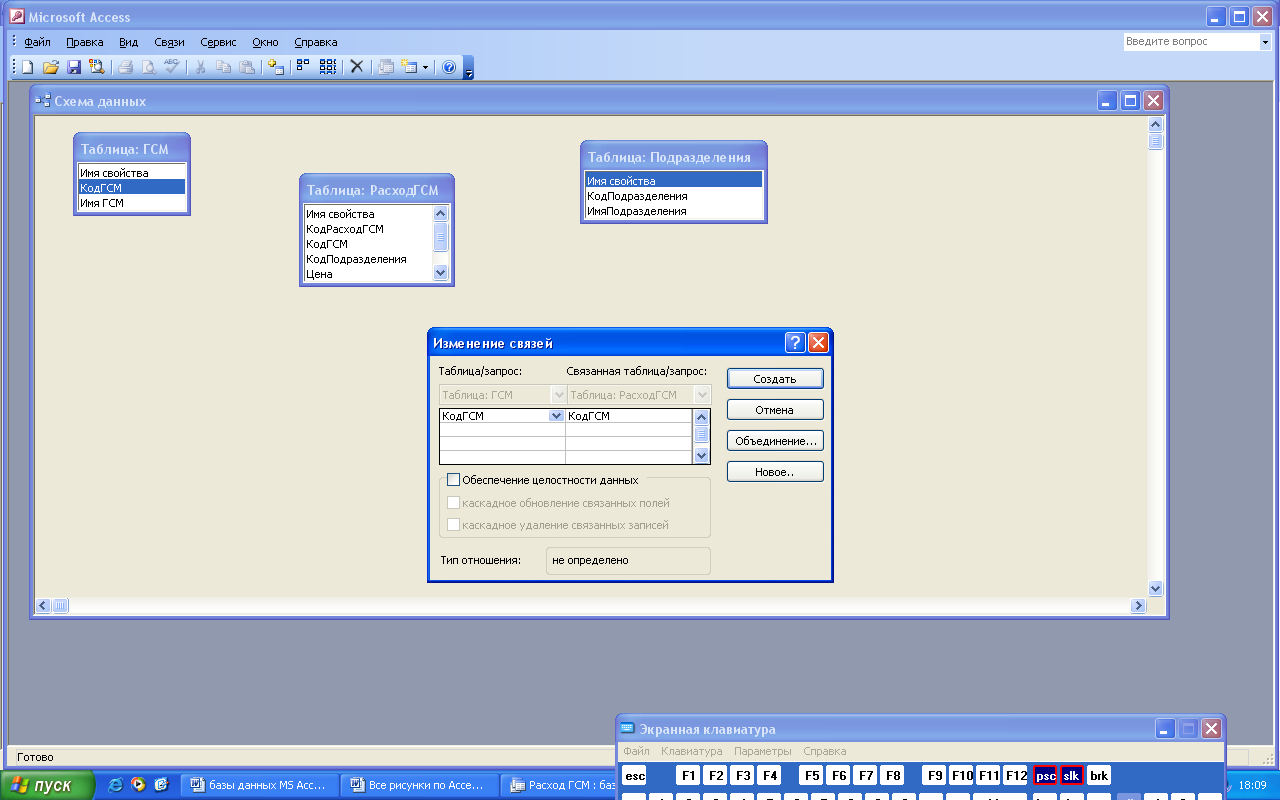
Task: Click the Создать button
Action: 775,379
